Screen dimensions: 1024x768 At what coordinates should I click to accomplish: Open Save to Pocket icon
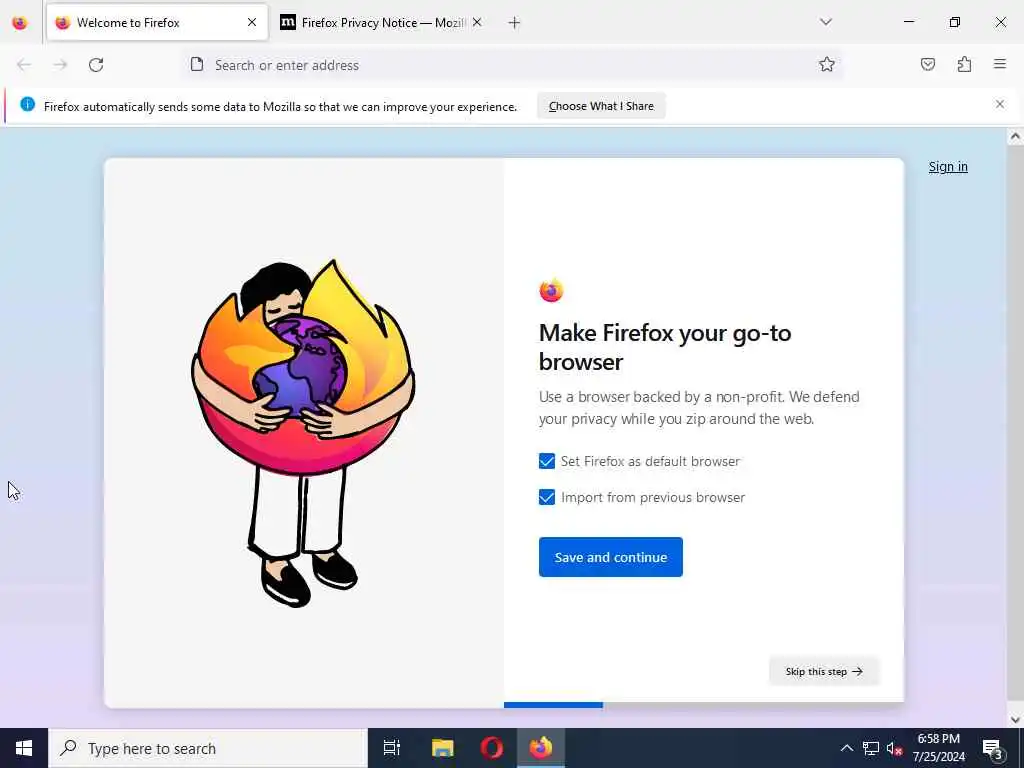(x=928, y=65)
